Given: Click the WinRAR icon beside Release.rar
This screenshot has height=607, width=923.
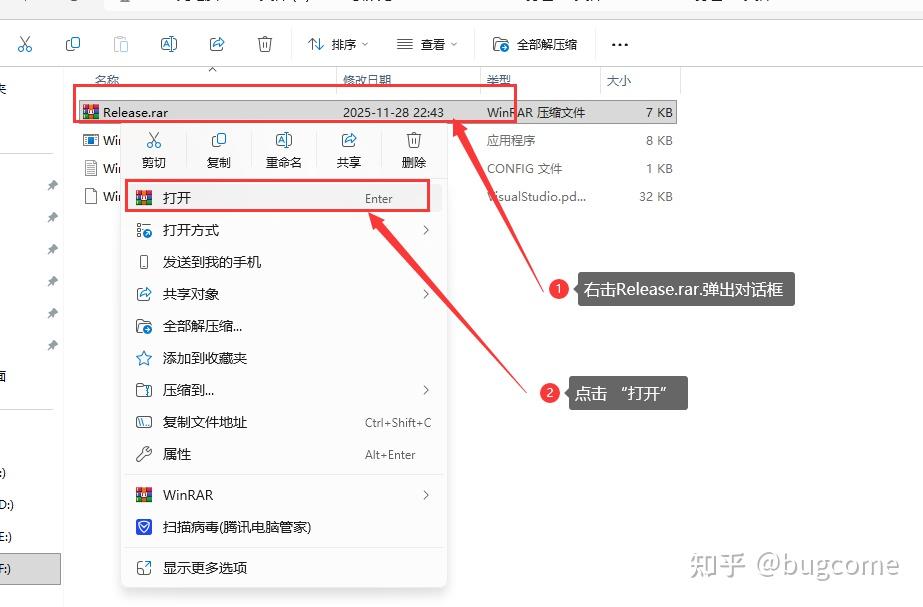Looking at the screenshot, I should (91, 111).
